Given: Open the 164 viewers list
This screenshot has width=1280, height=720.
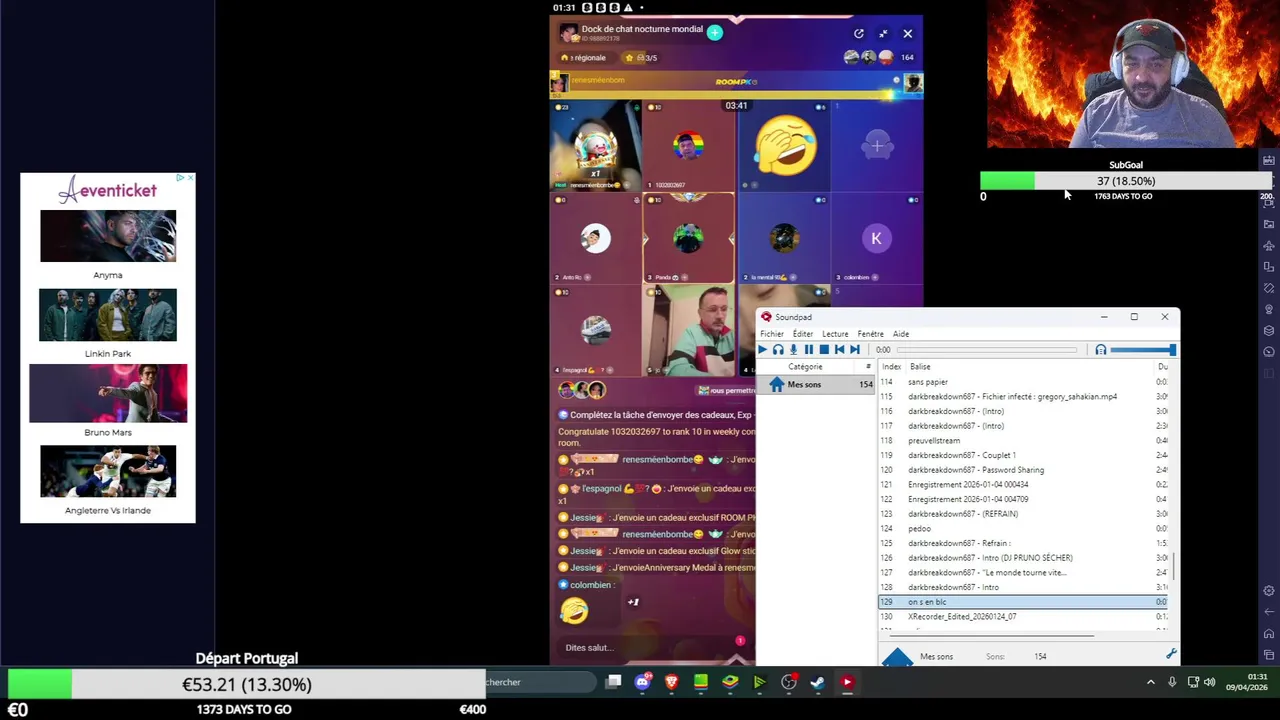Looking at the screenshot, I should coord(907,58).
